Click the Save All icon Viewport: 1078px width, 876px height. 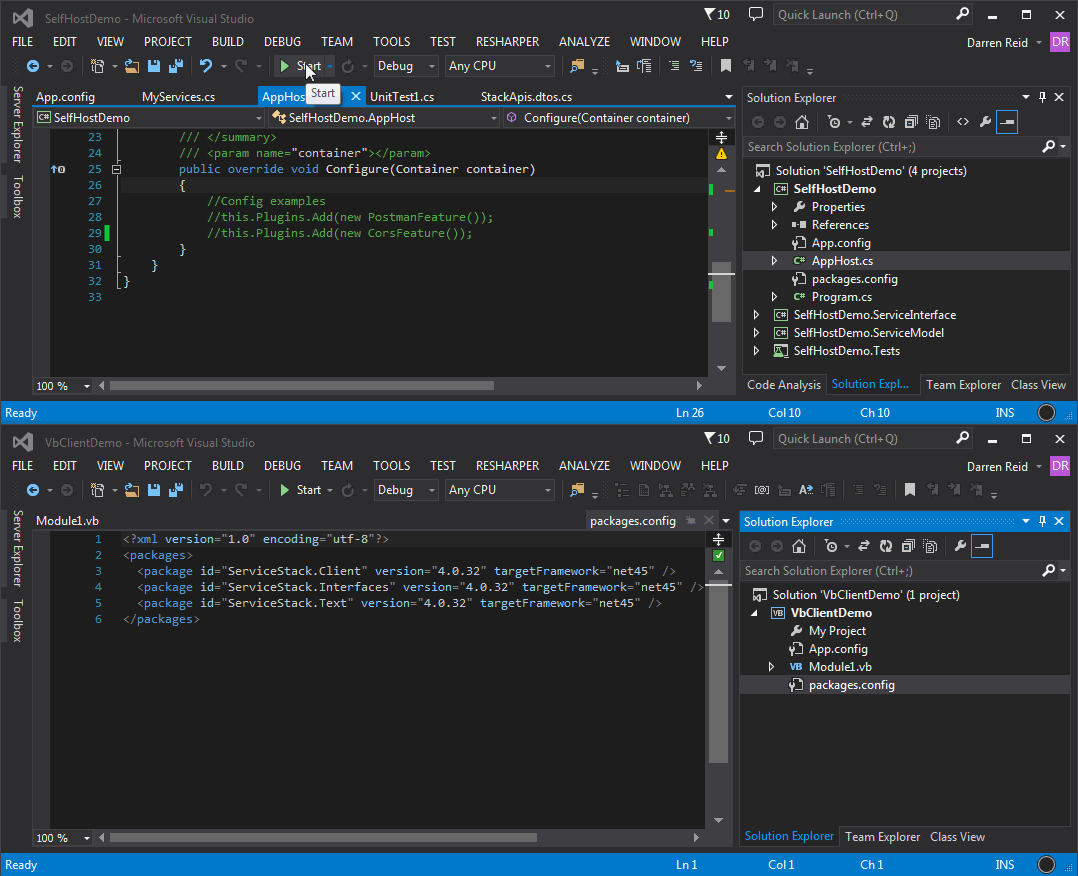click(176, 64)
